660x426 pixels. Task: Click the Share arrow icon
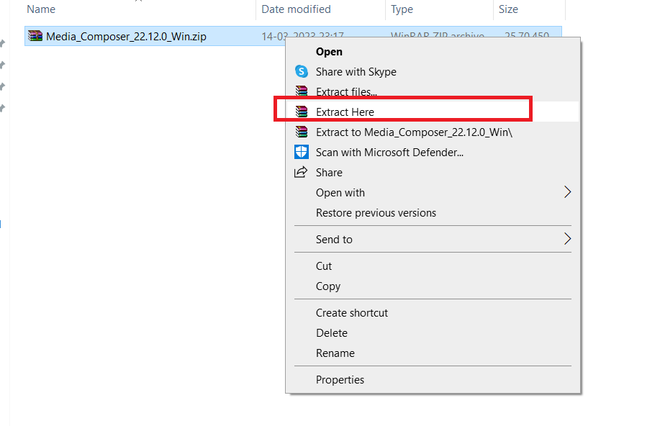coord(301,172)
